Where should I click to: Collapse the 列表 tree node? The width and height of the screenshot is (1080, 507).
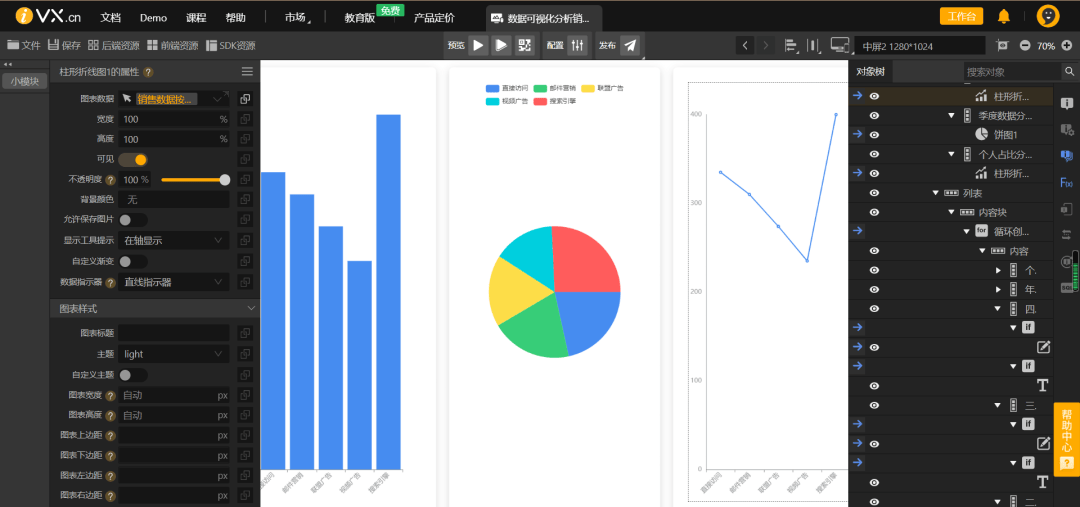tap(936, 193)
